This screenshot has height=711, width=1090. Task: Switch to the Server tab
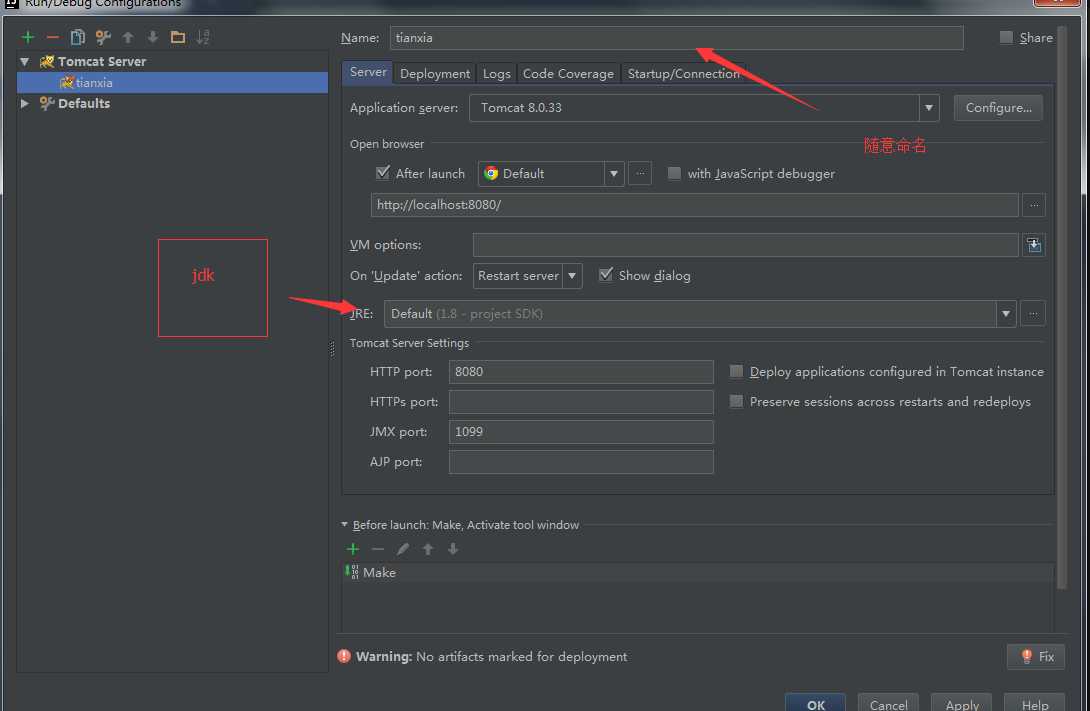pos(368,72)
